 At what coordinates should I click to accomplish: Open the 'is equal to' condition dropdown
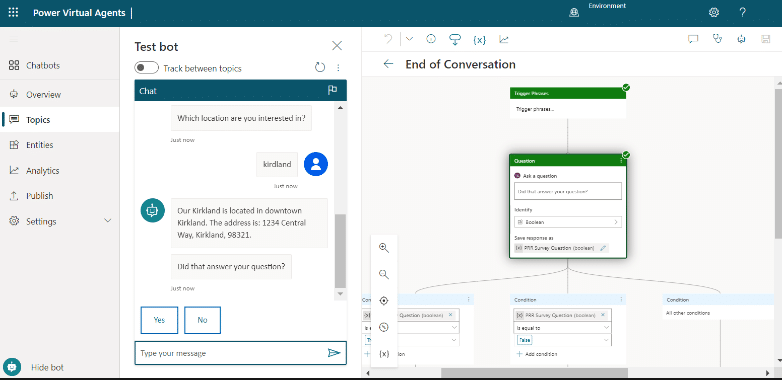click(x=563, y=328)
